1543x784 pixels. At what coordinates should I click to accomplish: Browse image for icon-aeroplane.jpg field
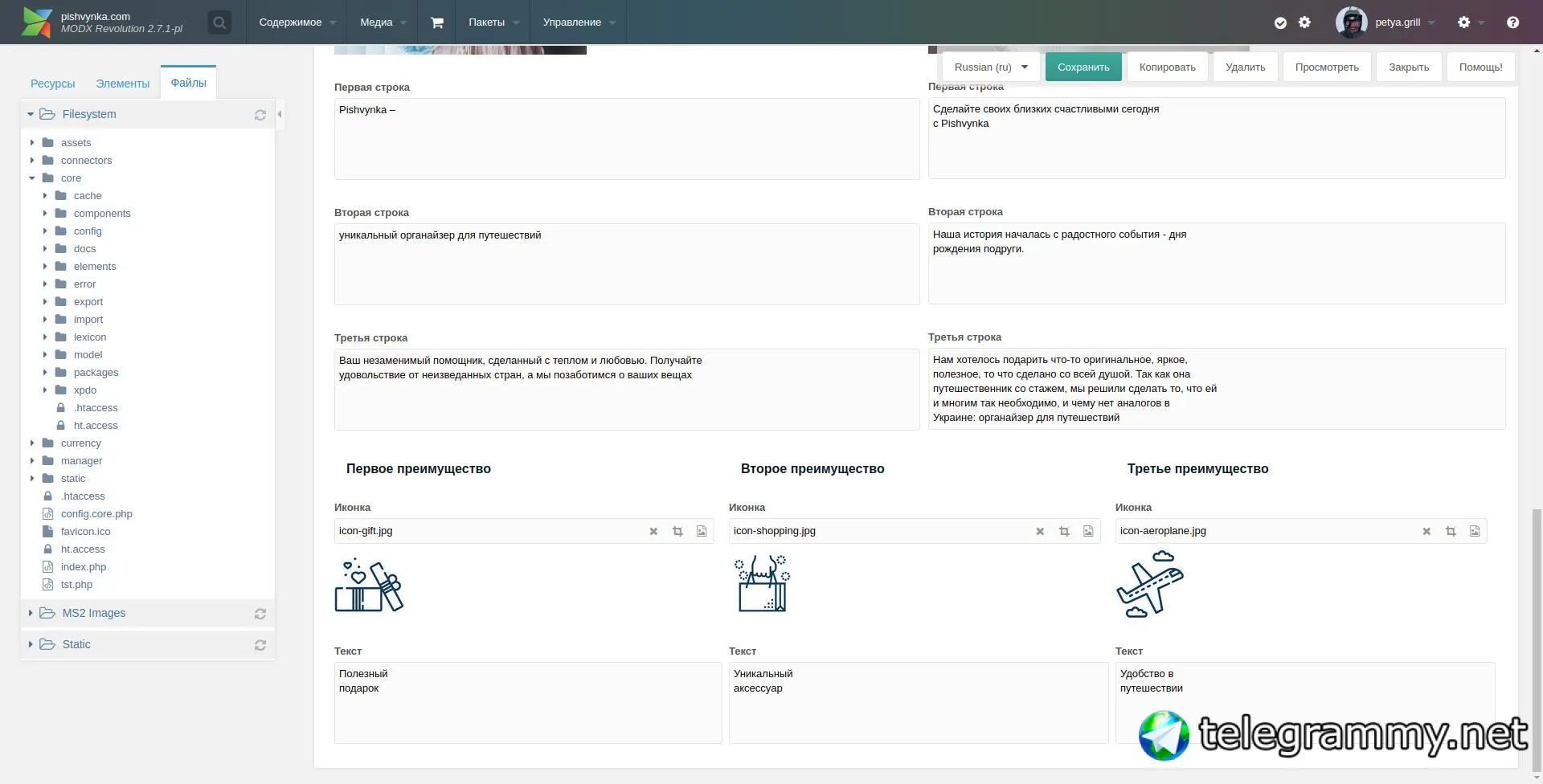pyautogui.click(x=1475, y=531)
